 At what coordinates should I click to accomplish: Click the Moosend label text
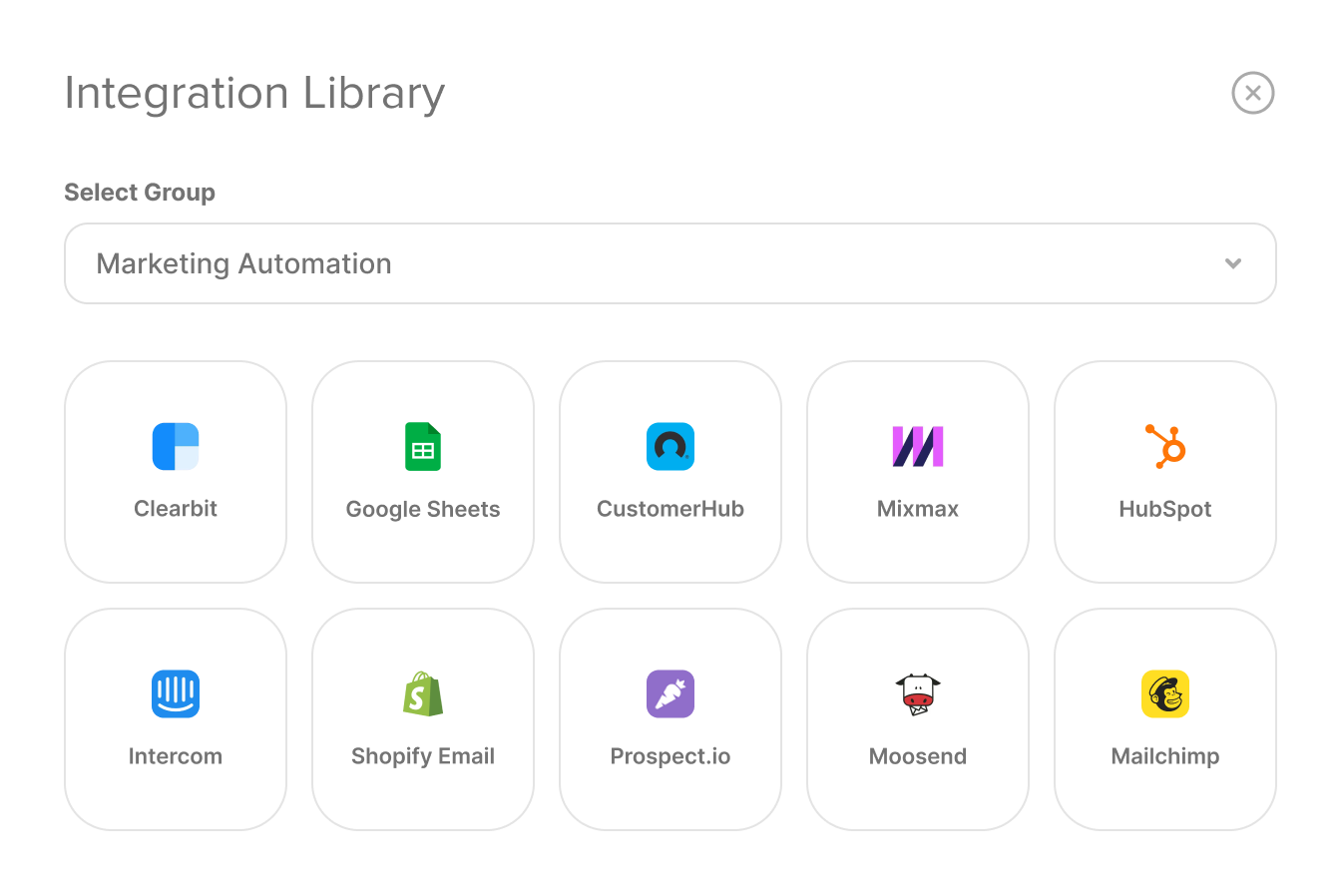pyautogui.click(x=918, y=756)
